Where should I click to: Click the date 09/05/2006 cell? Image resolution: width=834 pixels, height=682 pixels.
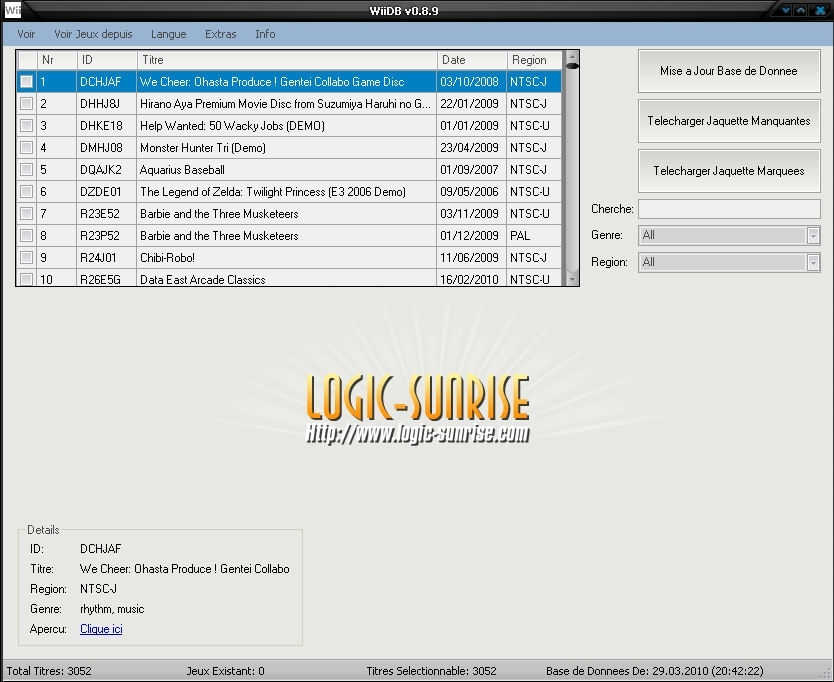pos(469,192)
